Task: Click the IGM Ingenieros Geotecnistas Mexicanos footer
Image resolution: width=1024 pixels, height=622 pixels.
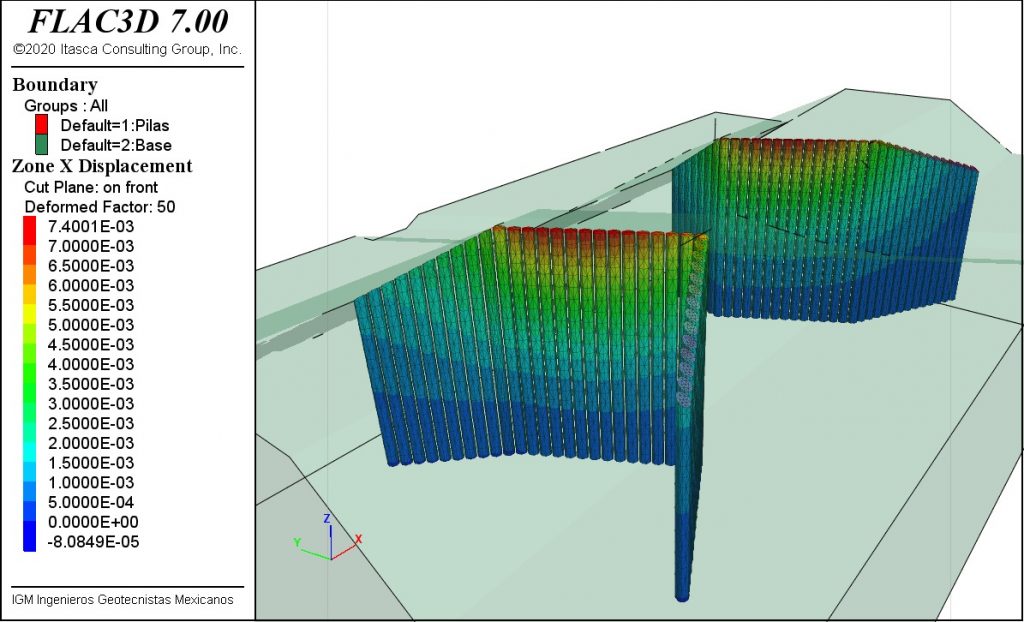Action: click(x=122, y=599)
